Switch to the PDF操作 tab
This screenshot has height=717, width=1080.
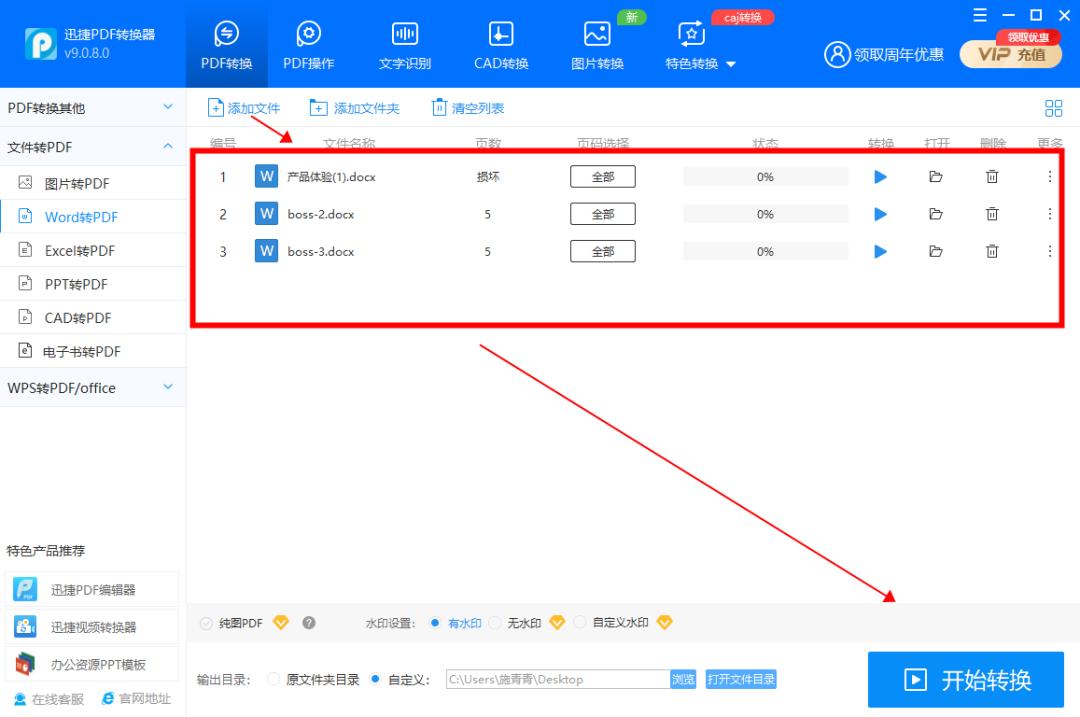(308, 42)
